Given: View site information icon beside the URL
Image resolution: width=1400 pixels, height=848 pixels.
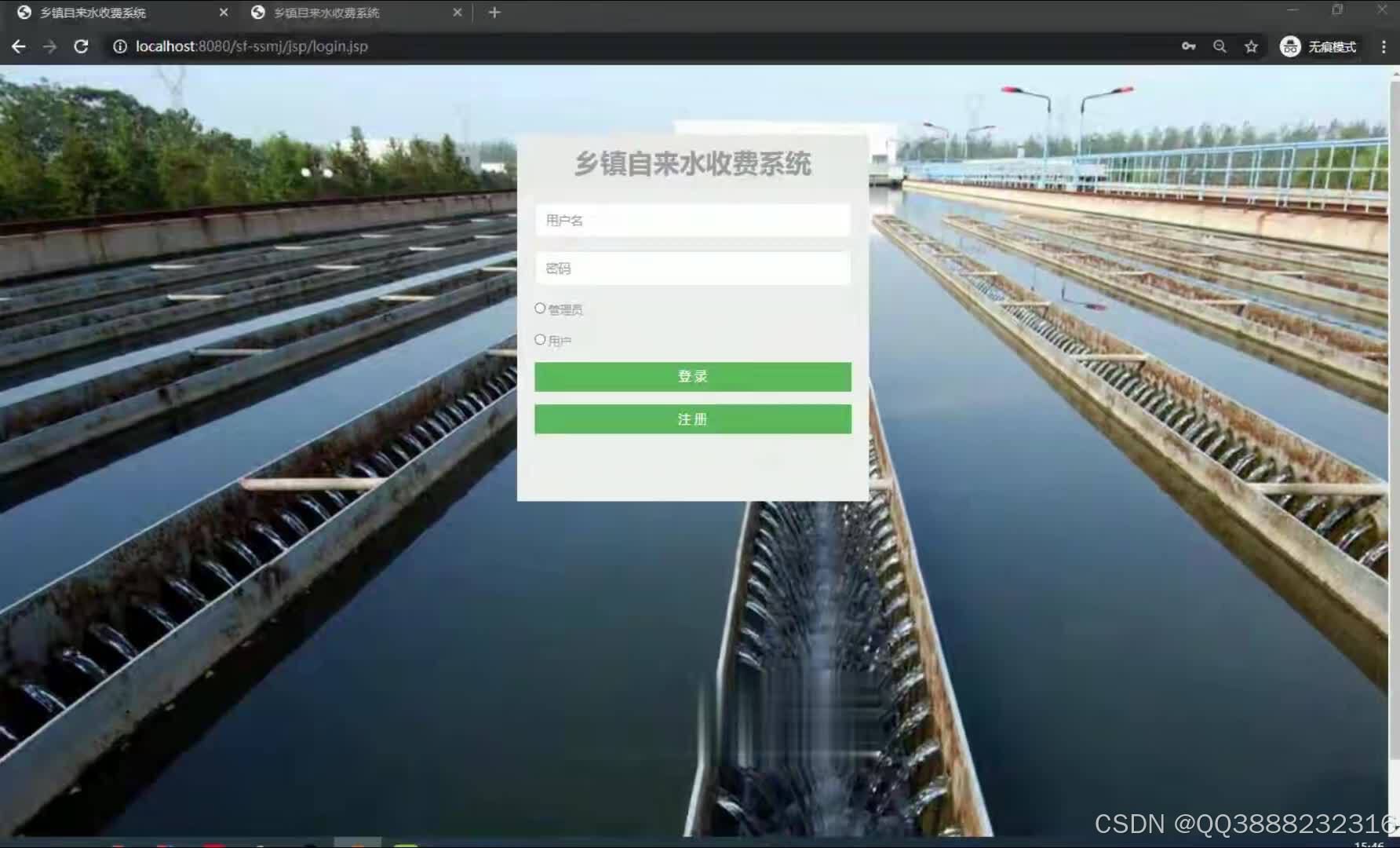Looking at the screenshot, I should (x=120, y=47).
